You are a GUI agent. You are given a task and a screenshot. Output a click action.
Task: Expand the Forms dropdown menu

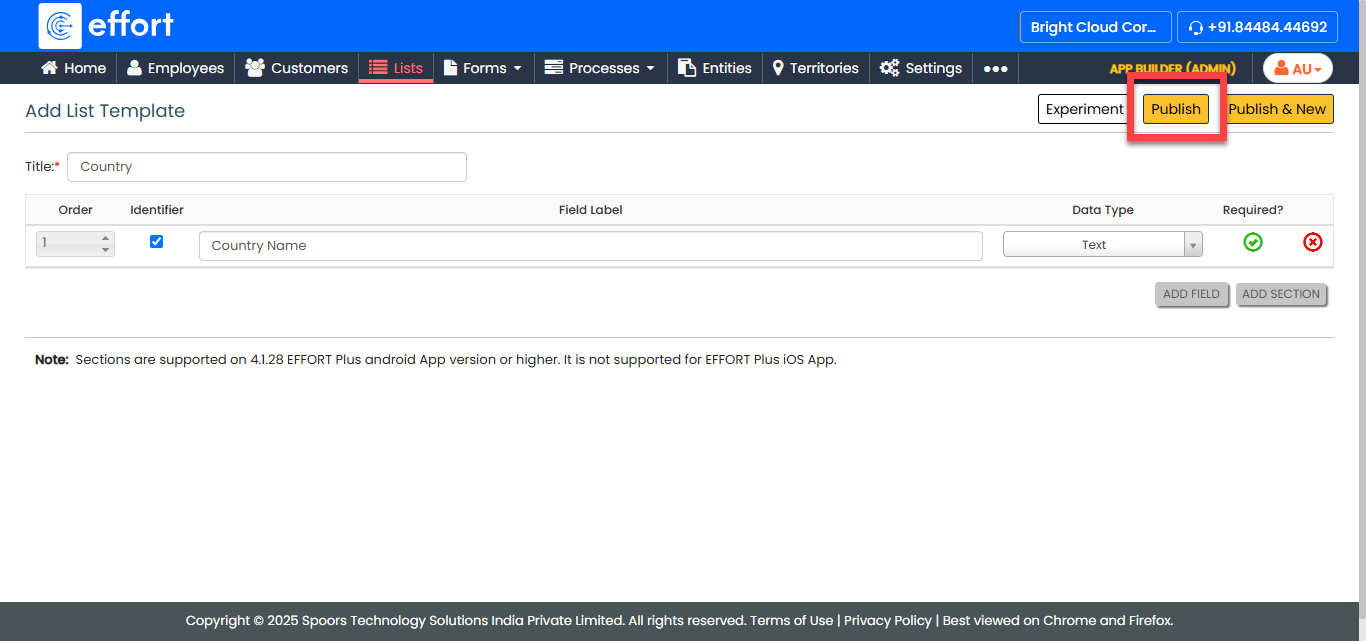pyautogui.click(x=484, y=68)
